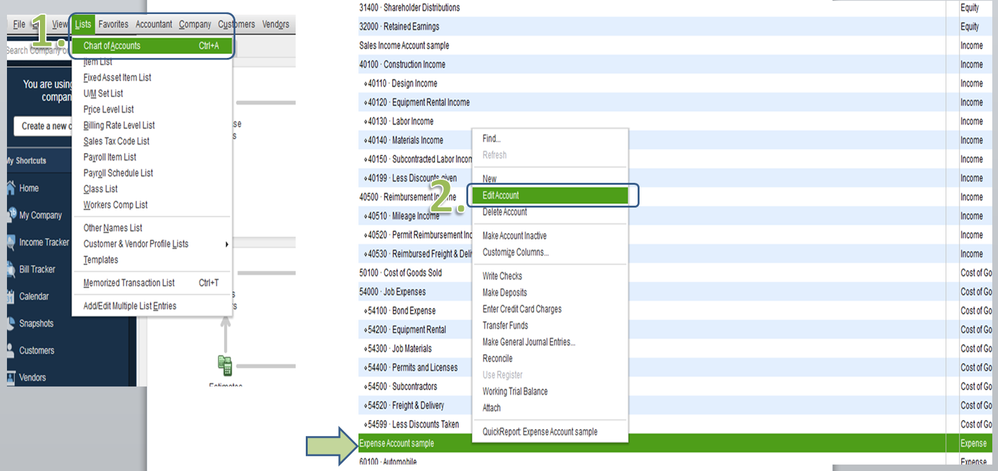Click the Create a new company button

coord(43,126)
